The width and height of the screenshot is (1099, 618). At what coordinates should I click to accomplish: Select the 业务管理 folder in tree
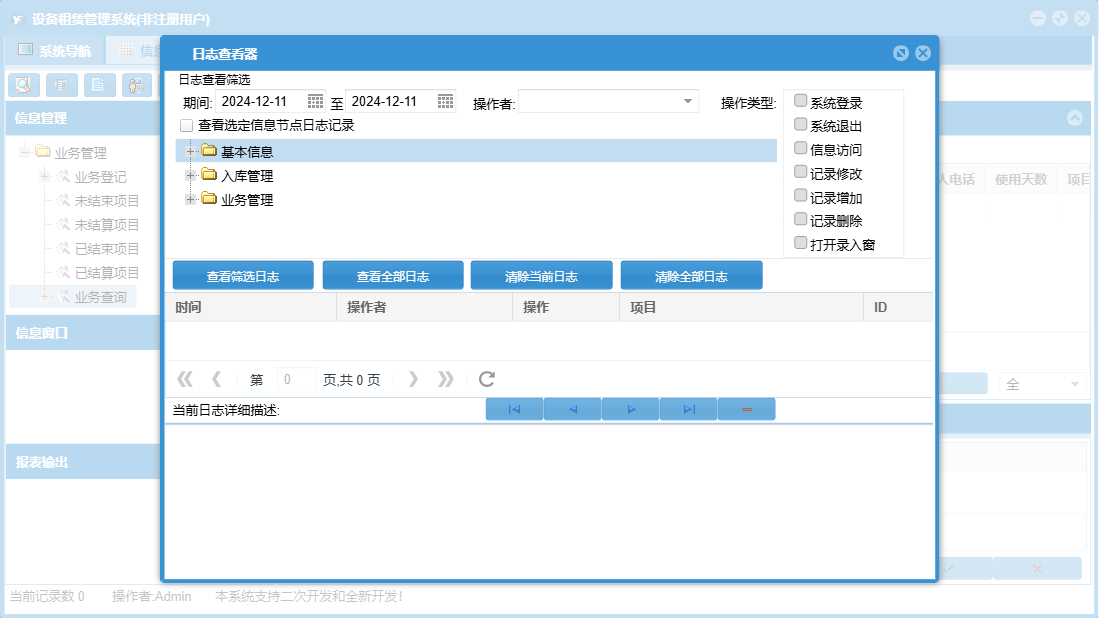[x=246, y=200]
